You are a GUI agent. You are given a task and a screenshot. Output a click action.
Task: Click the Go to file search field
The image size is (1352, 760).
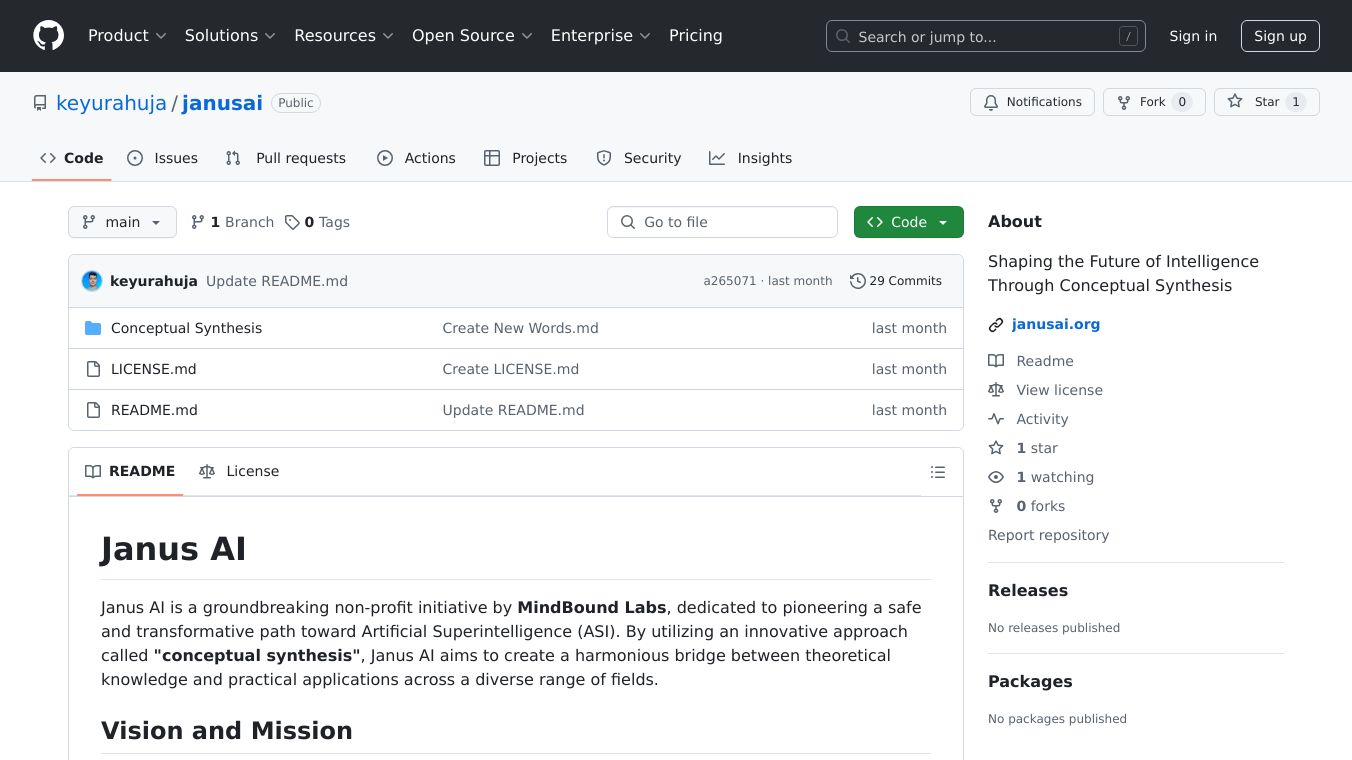722,222
